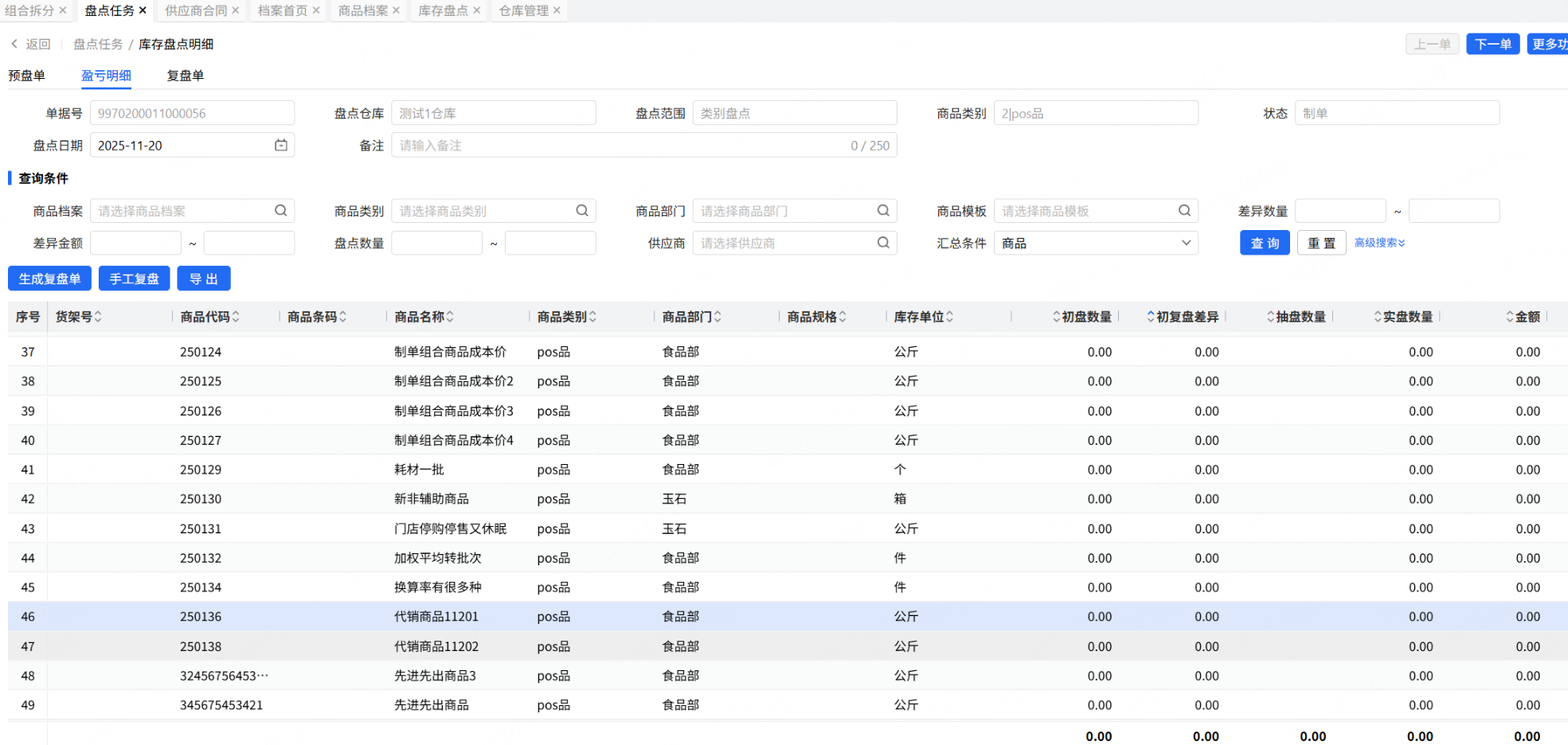Click the 下一单 button

point(1492,45)
